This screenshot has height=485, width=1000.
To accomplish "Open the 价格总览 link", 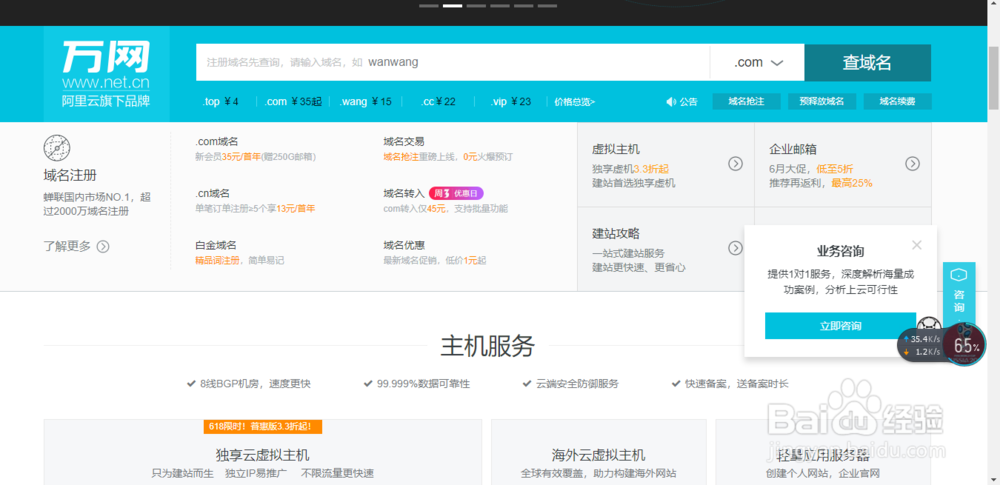I will point(574,101).
